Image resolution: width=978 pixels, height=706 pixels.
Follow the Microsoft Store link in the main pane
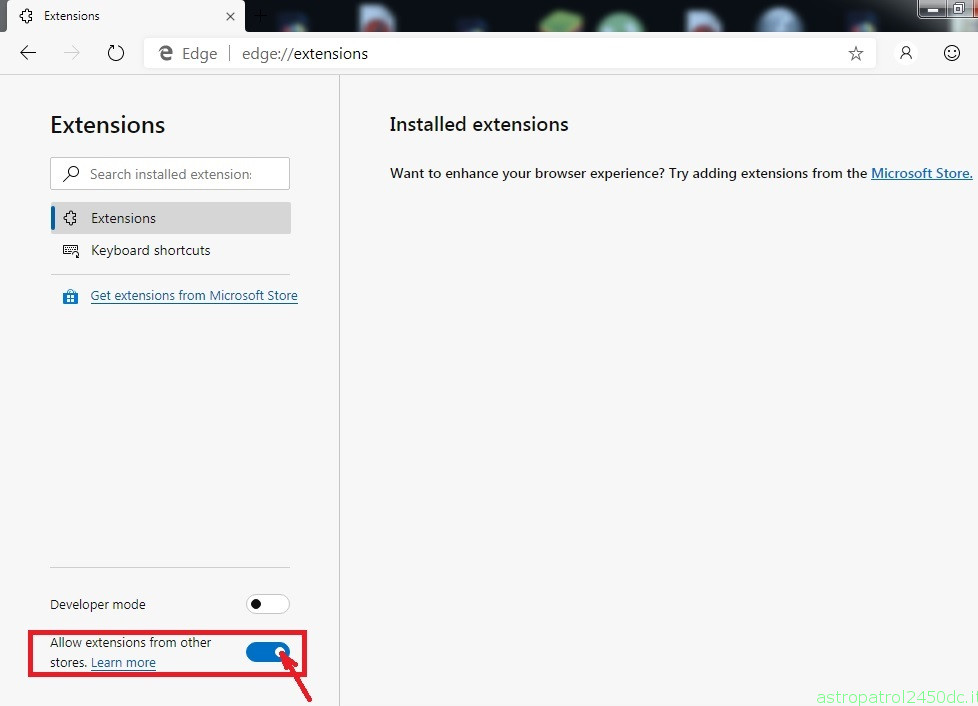click(x=921, y=173)
